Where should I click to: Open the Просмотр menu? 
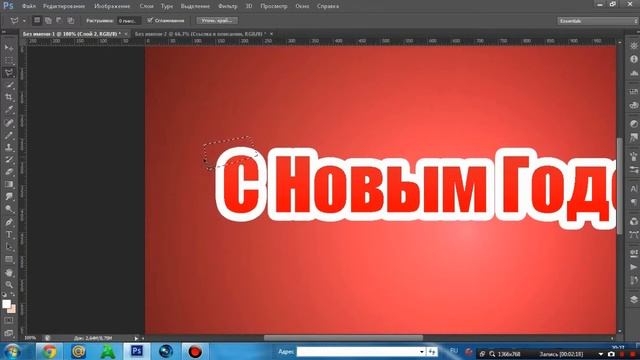(273, 6)
